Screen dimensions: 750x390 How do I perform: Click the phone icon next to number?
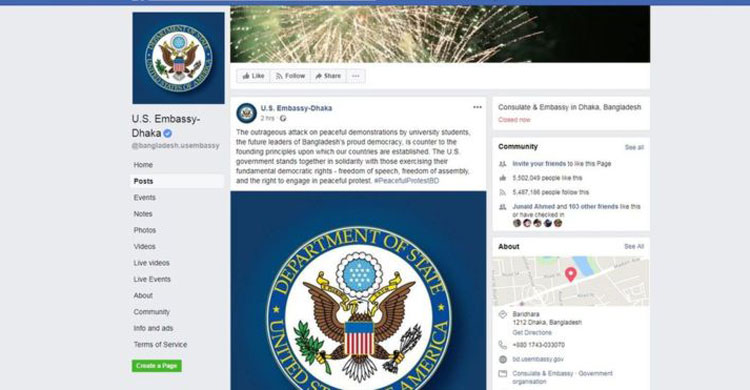pyautogui.click(x=503, y=345)
